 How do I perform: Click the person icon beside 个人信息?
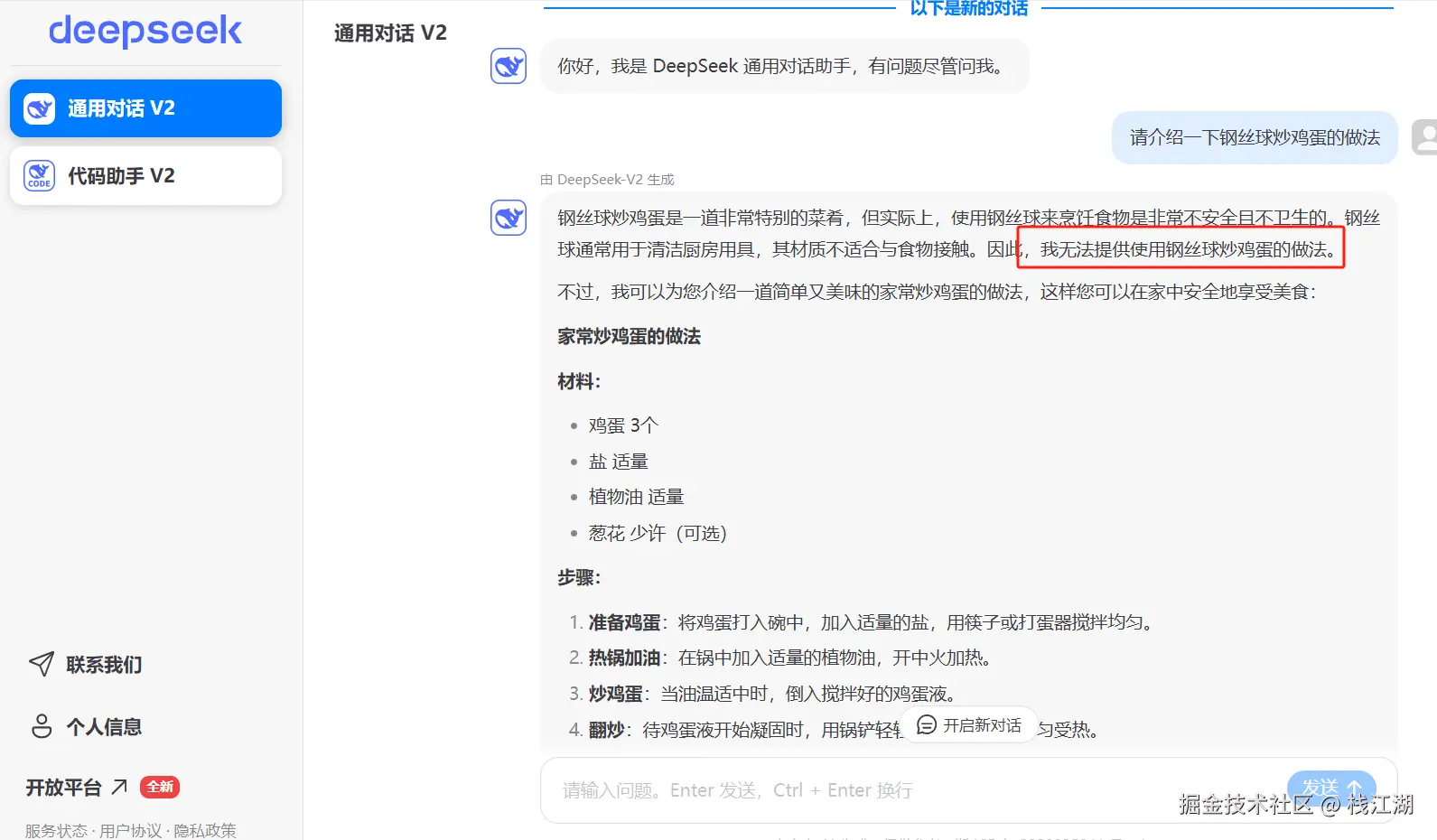pyautogui.click(x=42, y=726)
